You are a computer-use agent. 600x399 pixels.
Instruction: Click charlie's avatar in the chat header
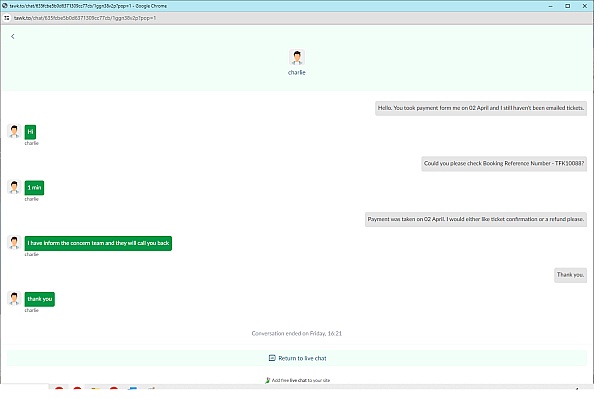click(x=297, y=58)
